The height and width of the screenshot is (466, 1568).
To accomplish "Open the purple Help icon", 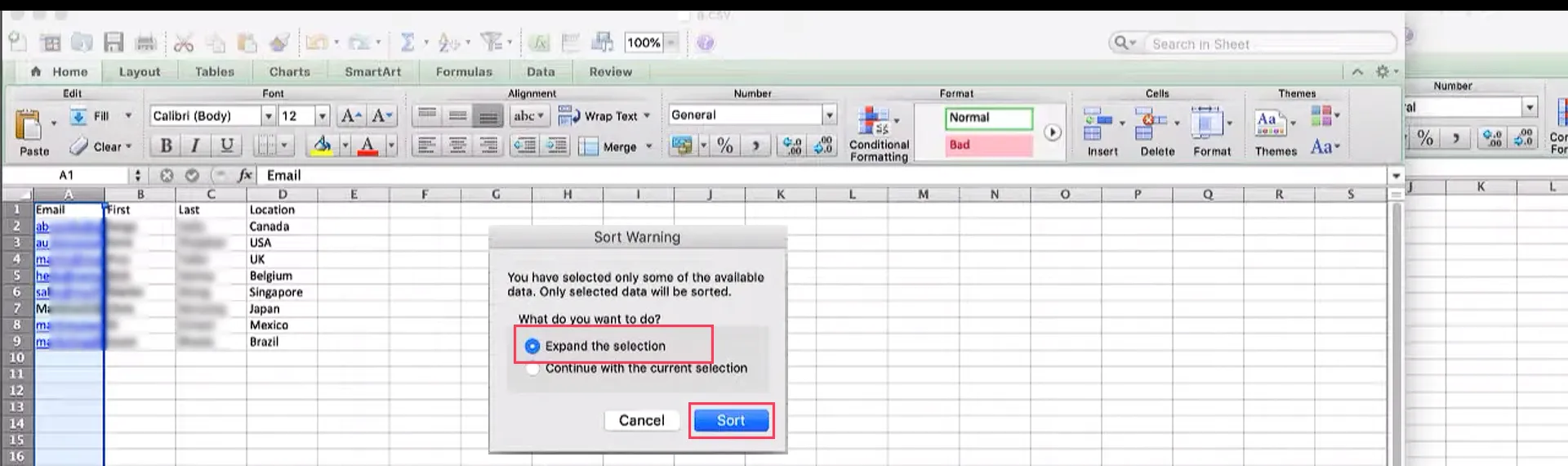I will [706, 43].
